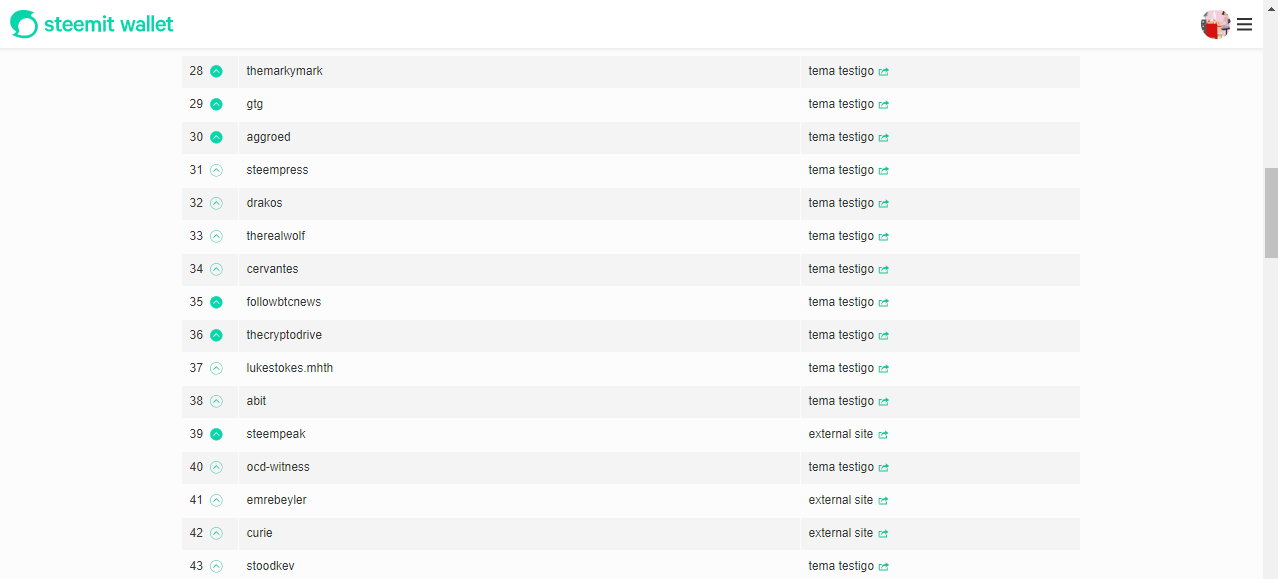This screenshot has width=1278, height=579.
Task: Click external-link icon in cervantes row
Action: [x=884, y=270]
